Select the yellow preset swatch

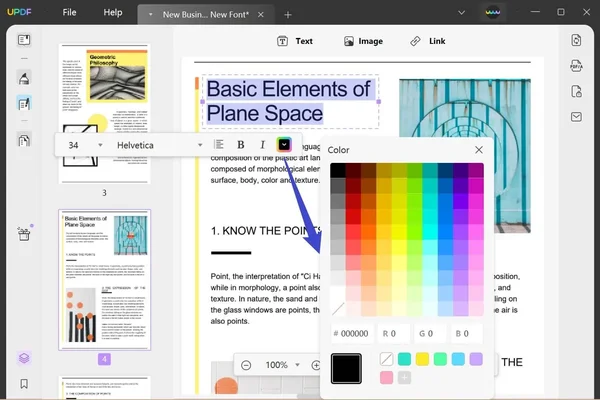[422, 359]
